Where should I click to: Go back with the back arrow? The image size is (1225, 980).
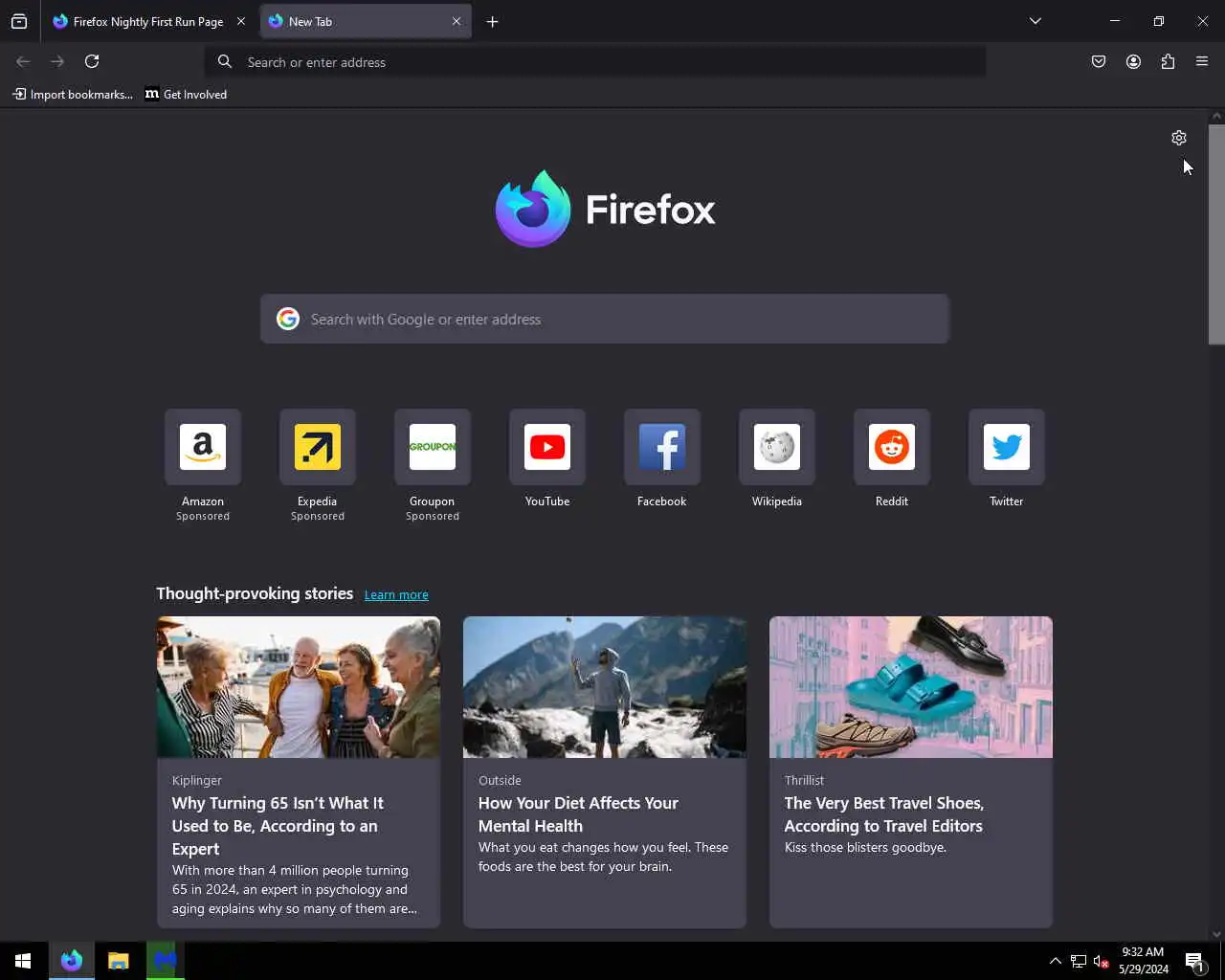(23, 61)
